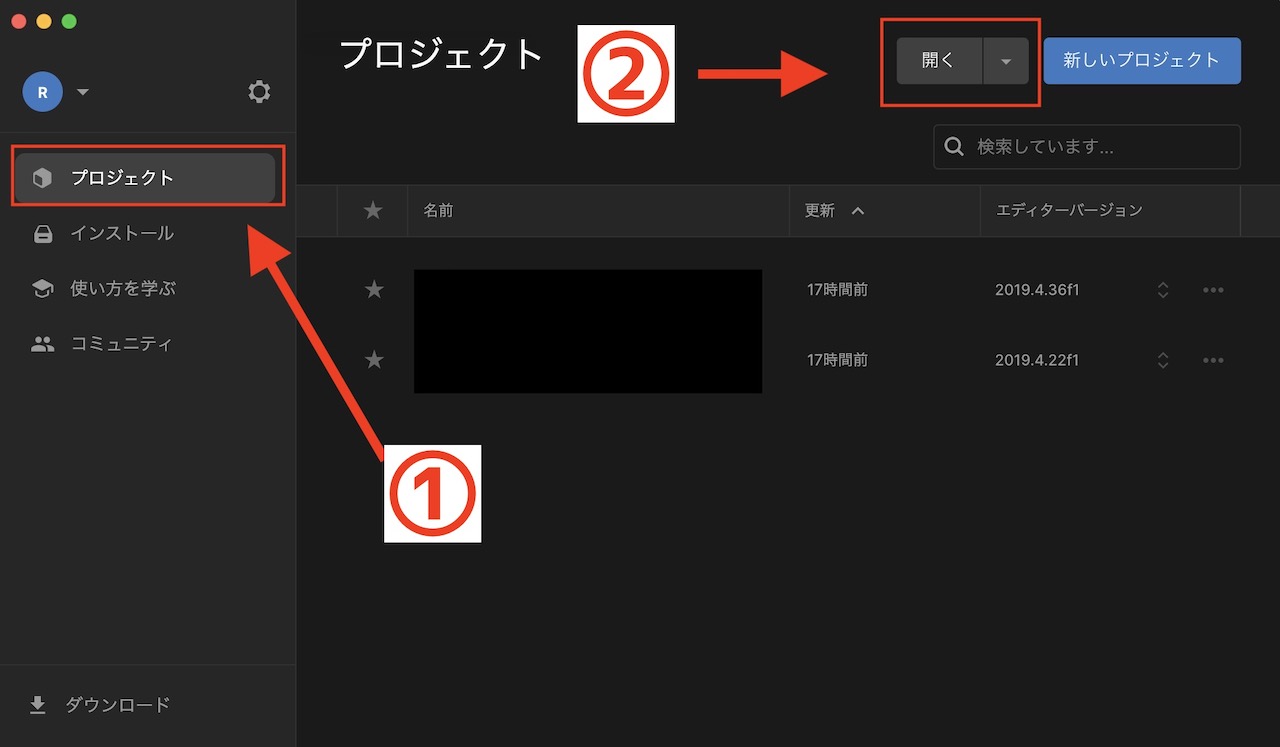Open the account menu chevron next to R avatar
This screenshot has width=1280, height=747.
[83, 91]
